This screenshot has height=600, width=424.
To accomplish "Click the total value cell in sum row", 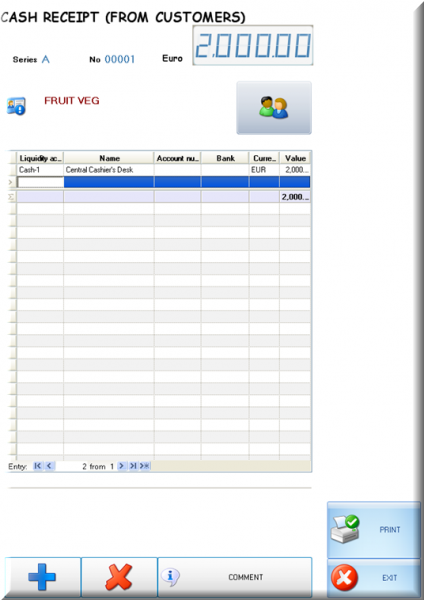I will (x=295, y=197).
